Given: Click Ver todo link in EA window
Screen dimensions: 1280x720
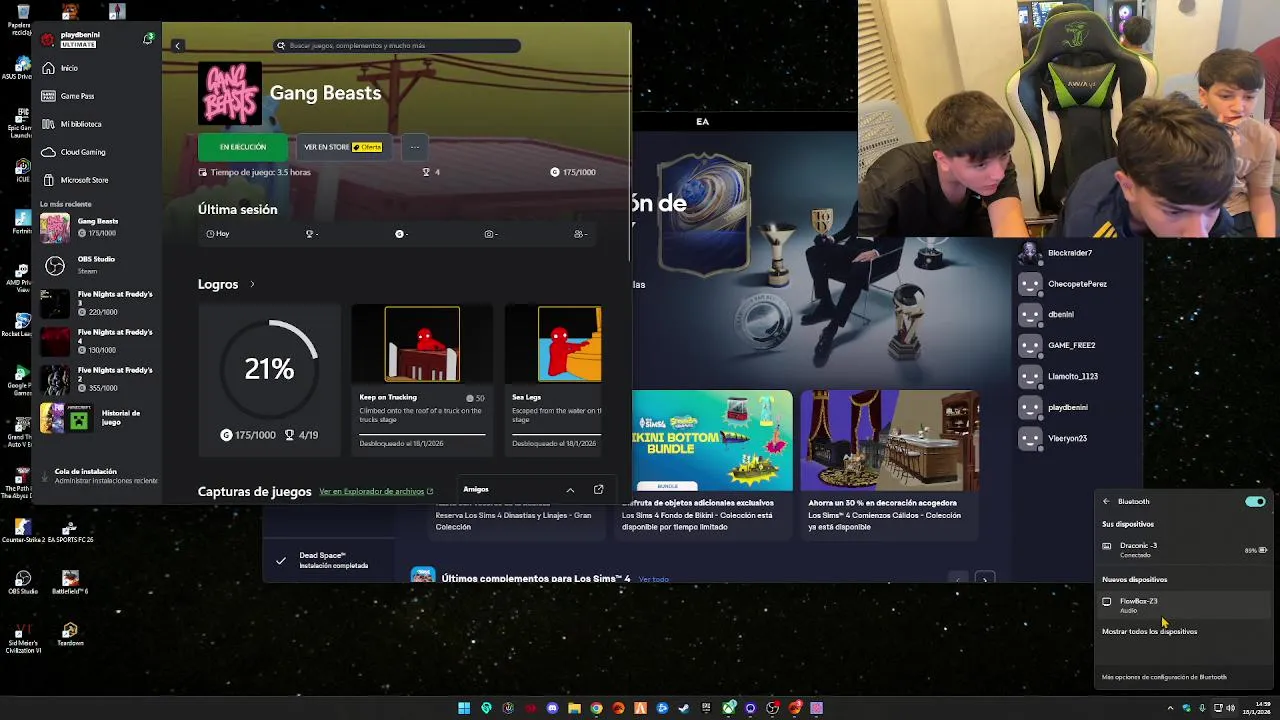Looking at the screenshot, I should tap(653, 579).
